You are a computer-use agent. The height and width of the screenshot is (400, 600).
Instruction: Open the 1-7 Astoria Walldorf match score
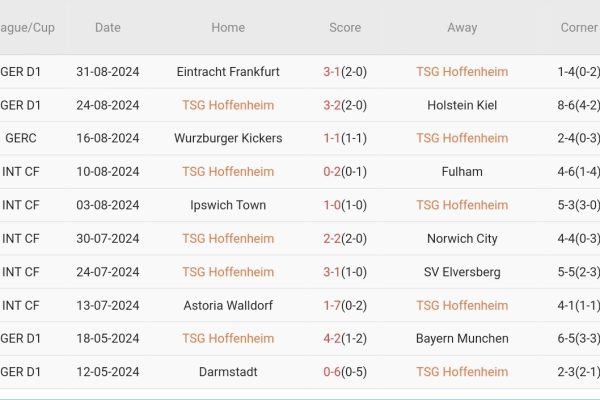tap(333, 305)
